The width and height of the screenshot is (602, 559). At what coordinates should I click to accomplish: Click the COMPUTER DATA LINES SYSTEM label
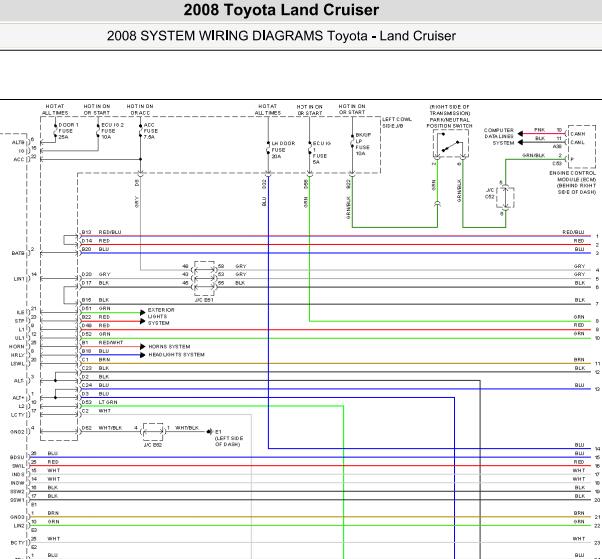pyautogui.click(x=499, y=136)
